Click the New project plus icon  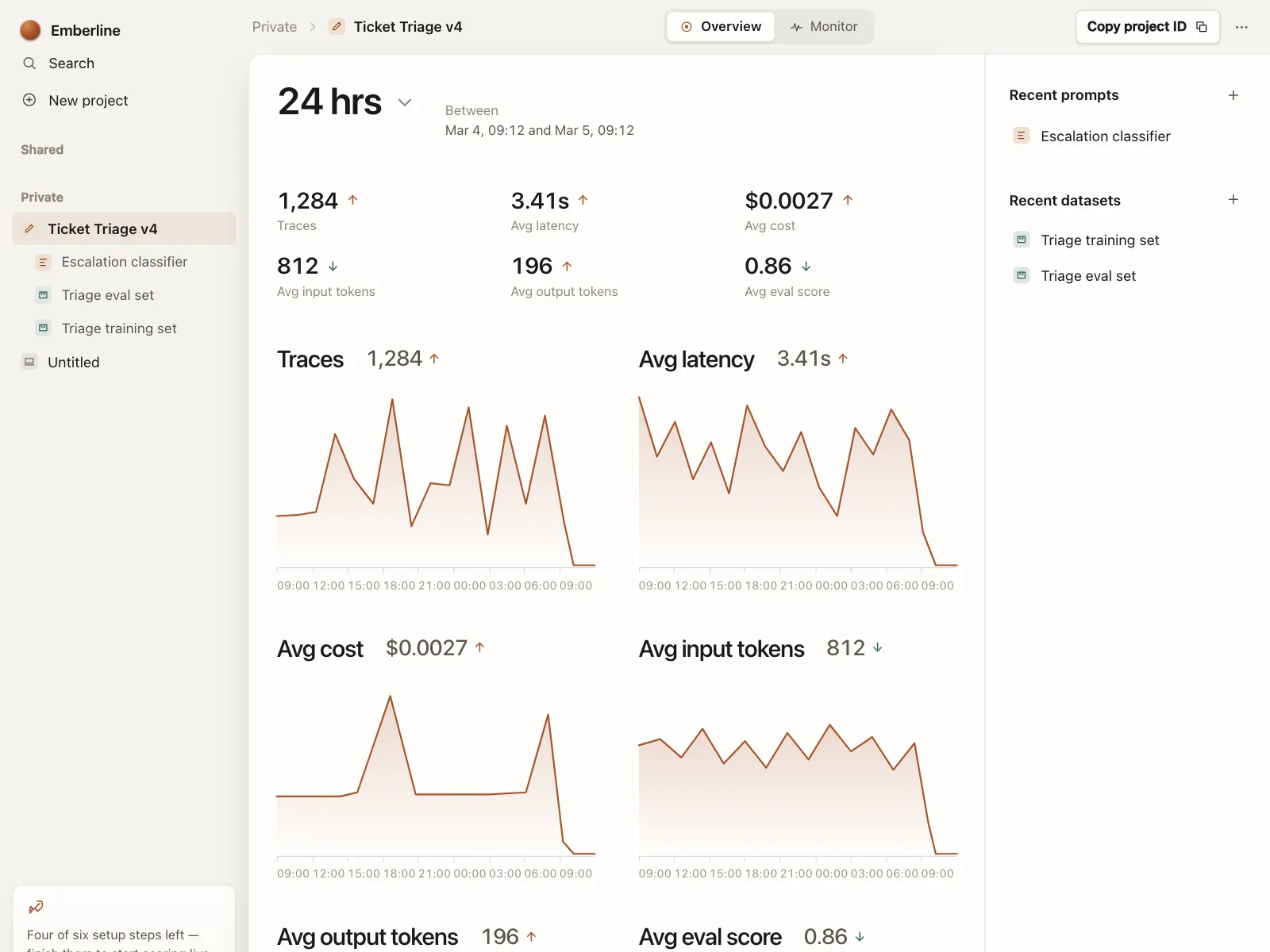[29, 100]
